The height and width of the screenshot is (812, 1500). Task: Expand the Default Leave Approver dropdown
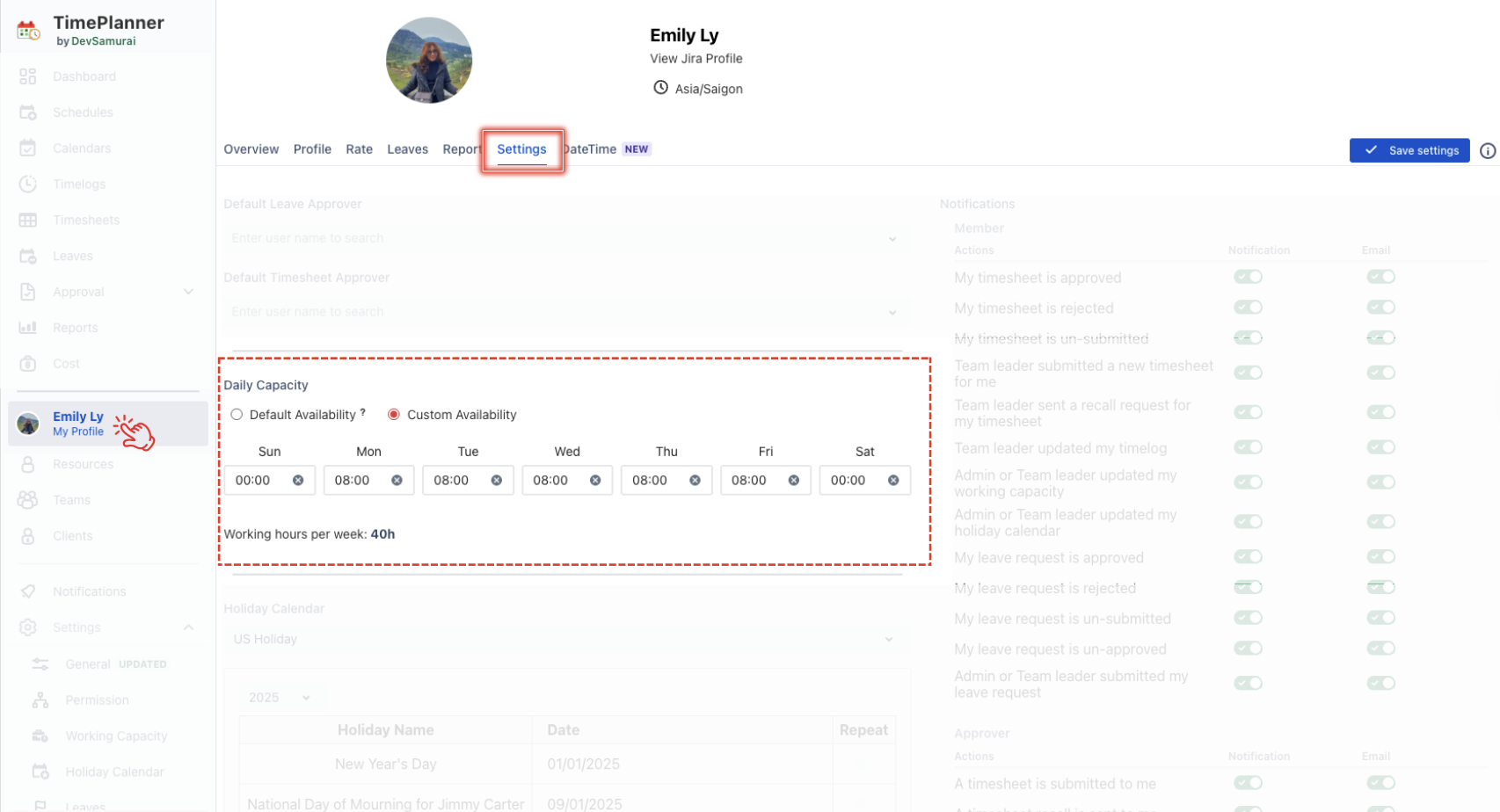click(x=892, y=239)
